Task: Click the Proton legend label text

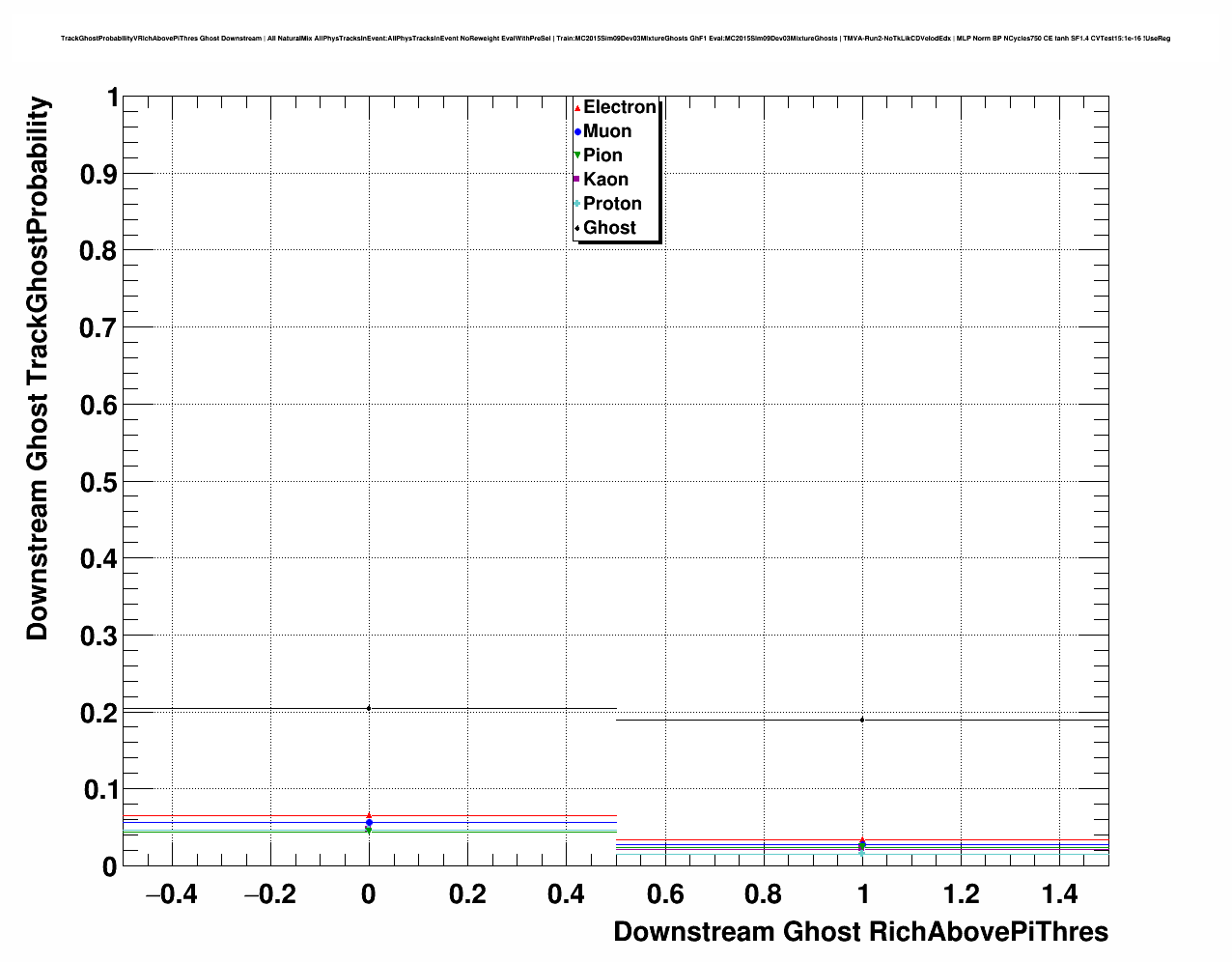Action: [612, 204]
